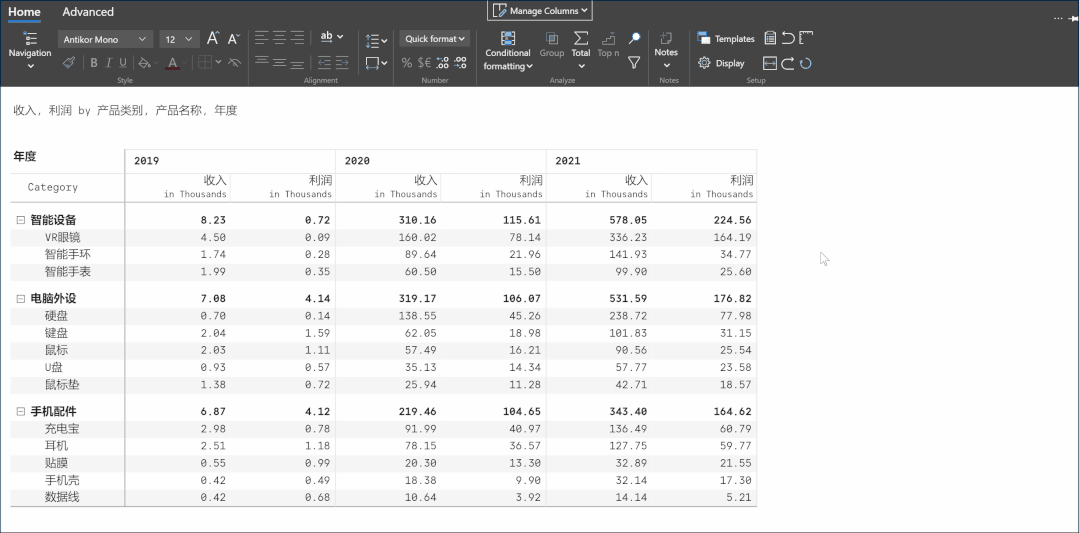Open the Quick format dropdown

tap(435, 39)
